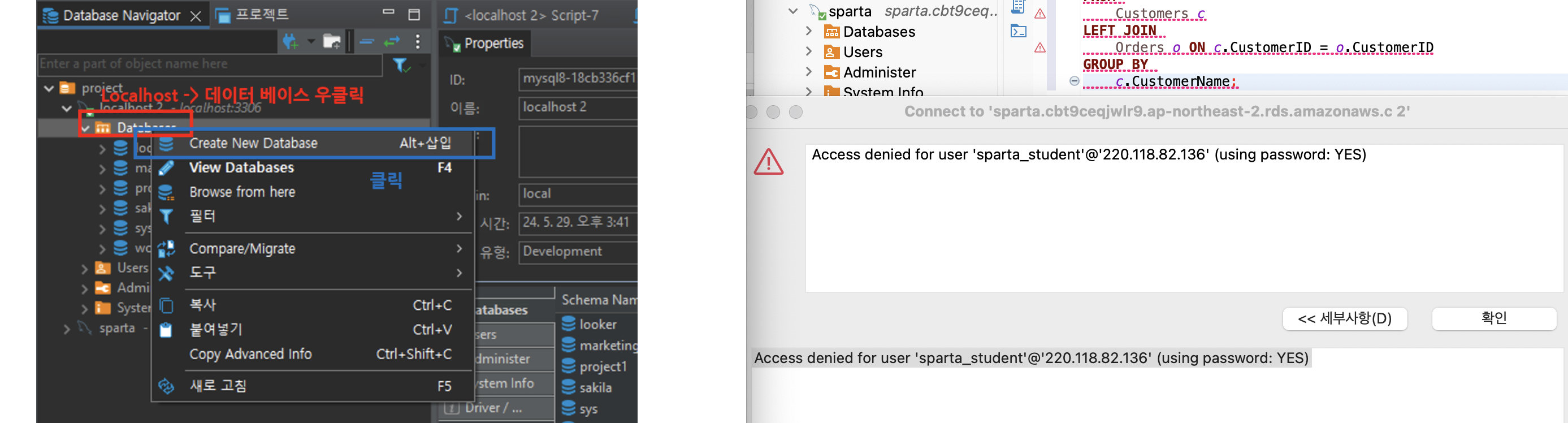1568x423 pixels.
Task: Click the funnel icon beside 필터
Action: coord(166,217)
